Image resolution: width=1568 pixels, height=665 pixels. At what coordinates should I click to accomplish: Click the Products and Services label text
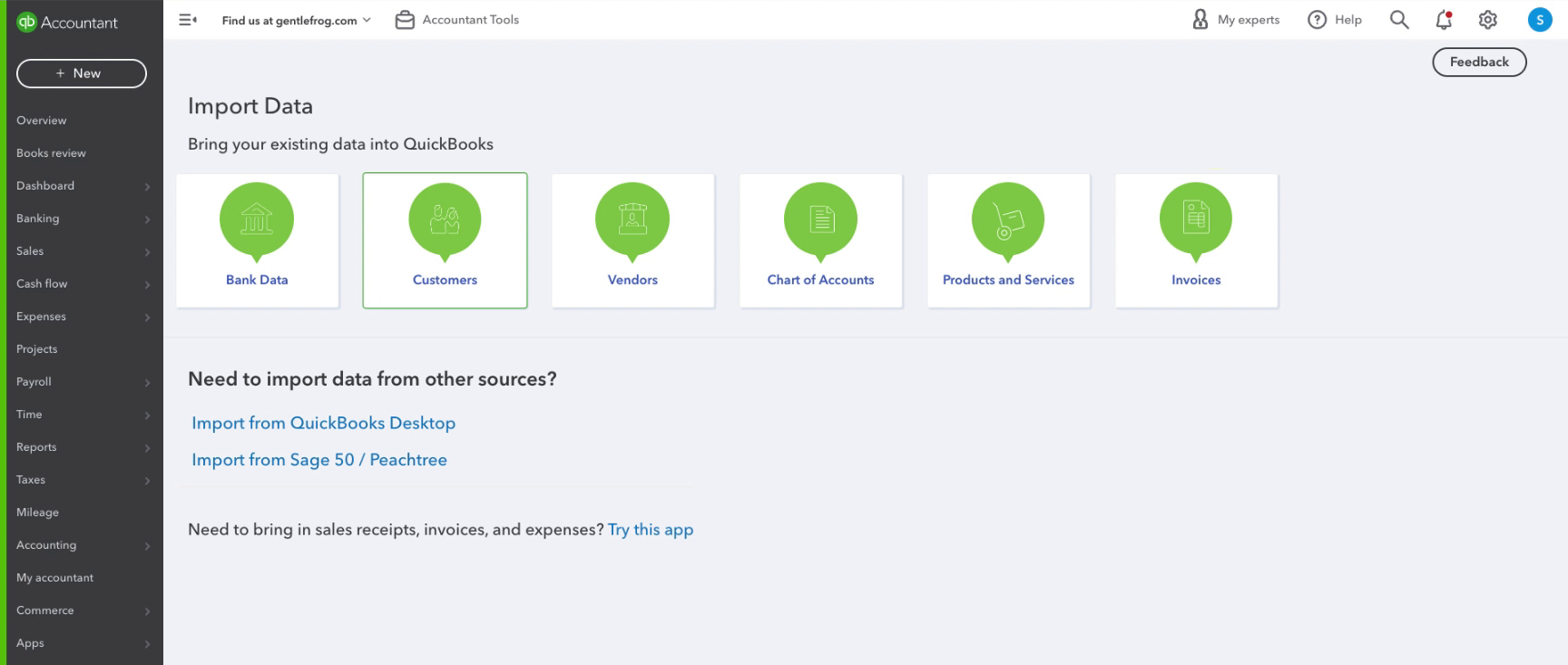[x=1008, y=280]
